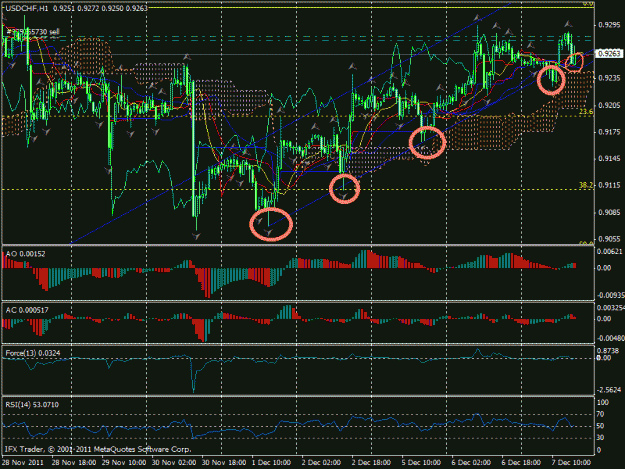Click the current price tag 0.9263
This screenshot has width=625, height=469.
609,53
